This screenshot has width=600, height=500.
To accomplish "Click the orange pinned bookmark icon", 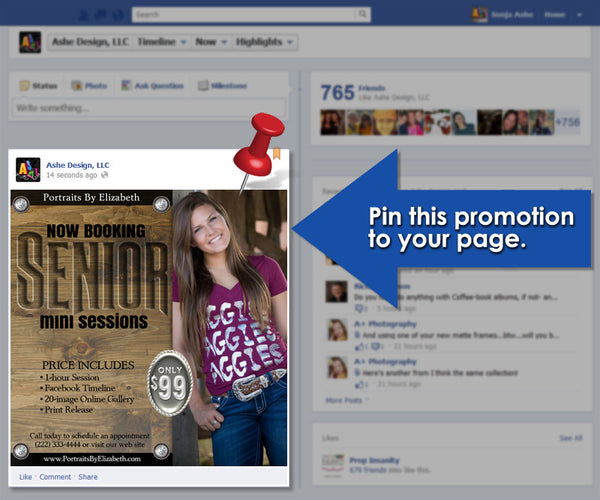I will [277, 154].
